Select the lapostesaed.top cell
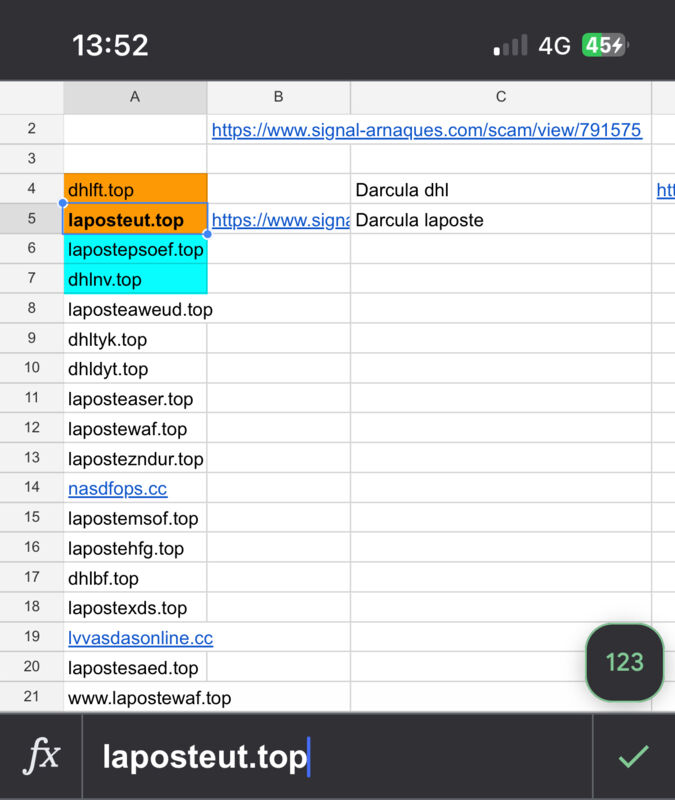This screenshot has width=675, height=800. pyautogui.click(x=135, y=667)
